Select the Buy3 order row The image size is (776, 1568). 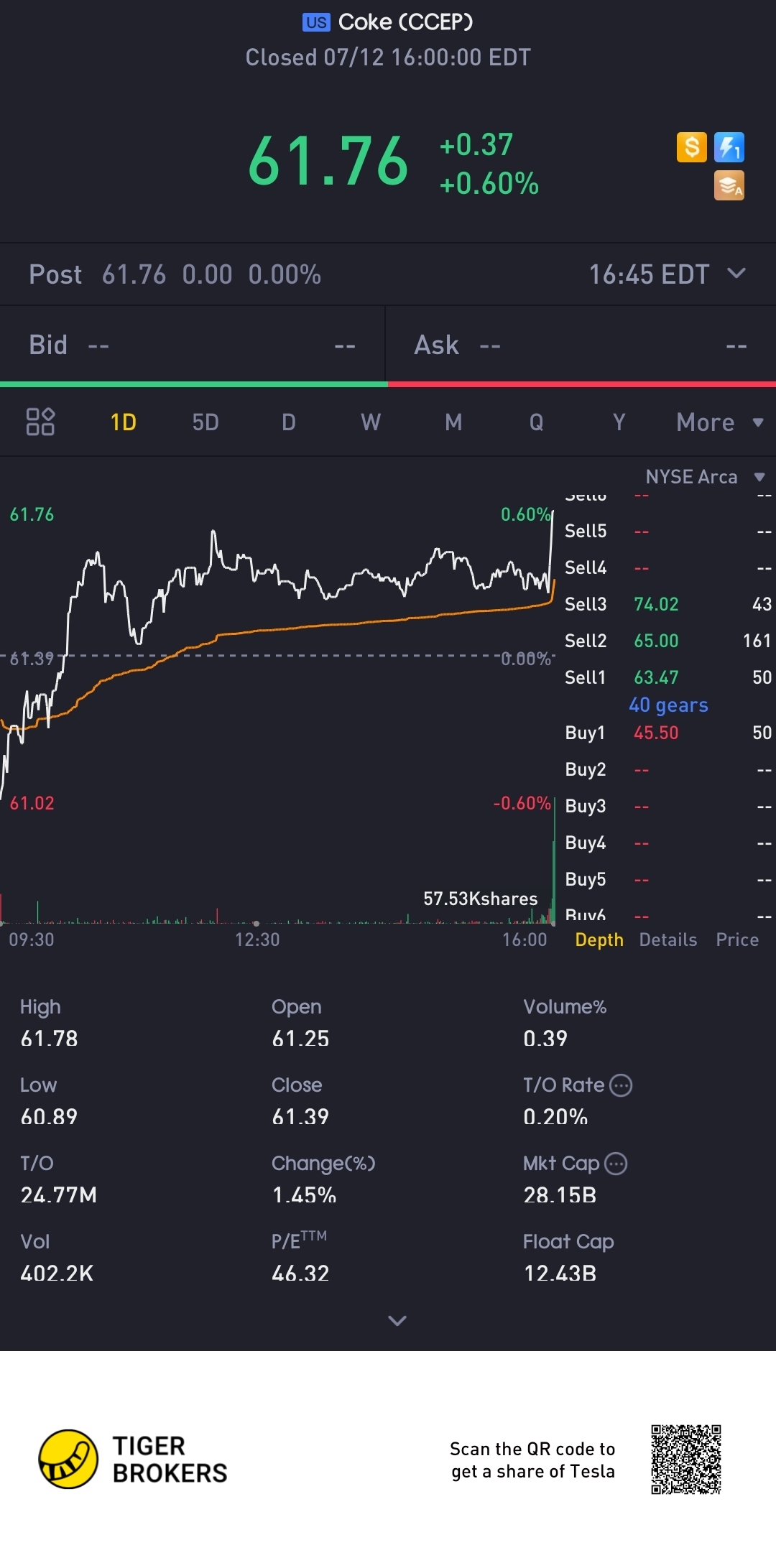tap(668, 806)
